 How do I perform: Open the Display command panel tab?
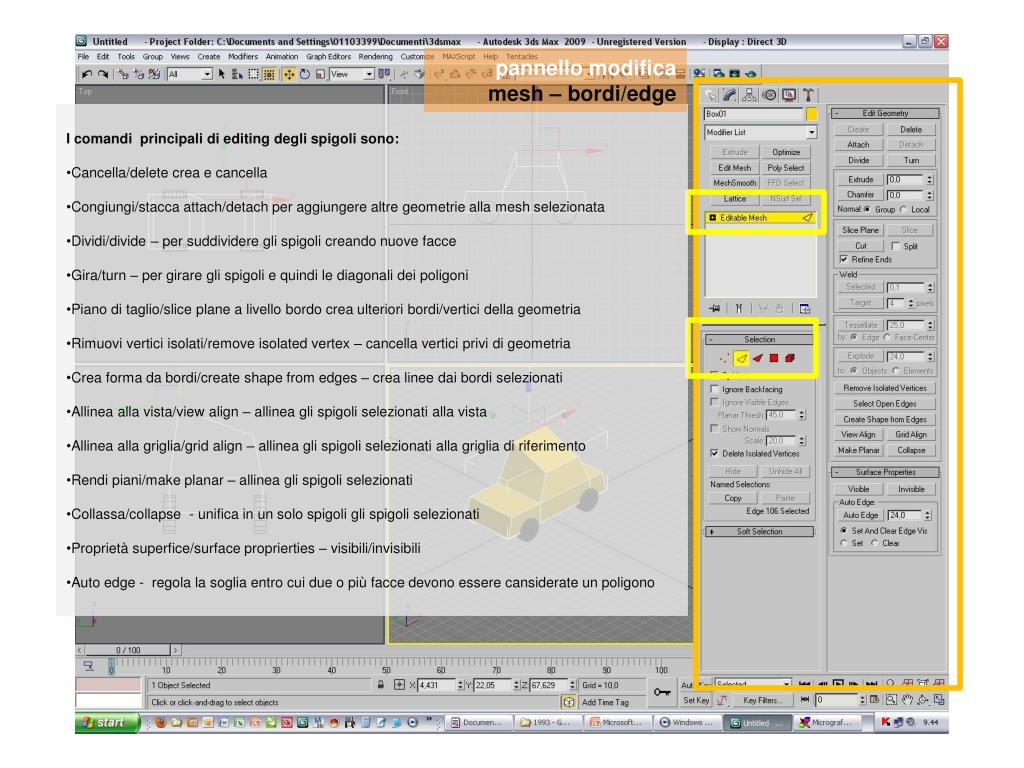coord(789,95)
